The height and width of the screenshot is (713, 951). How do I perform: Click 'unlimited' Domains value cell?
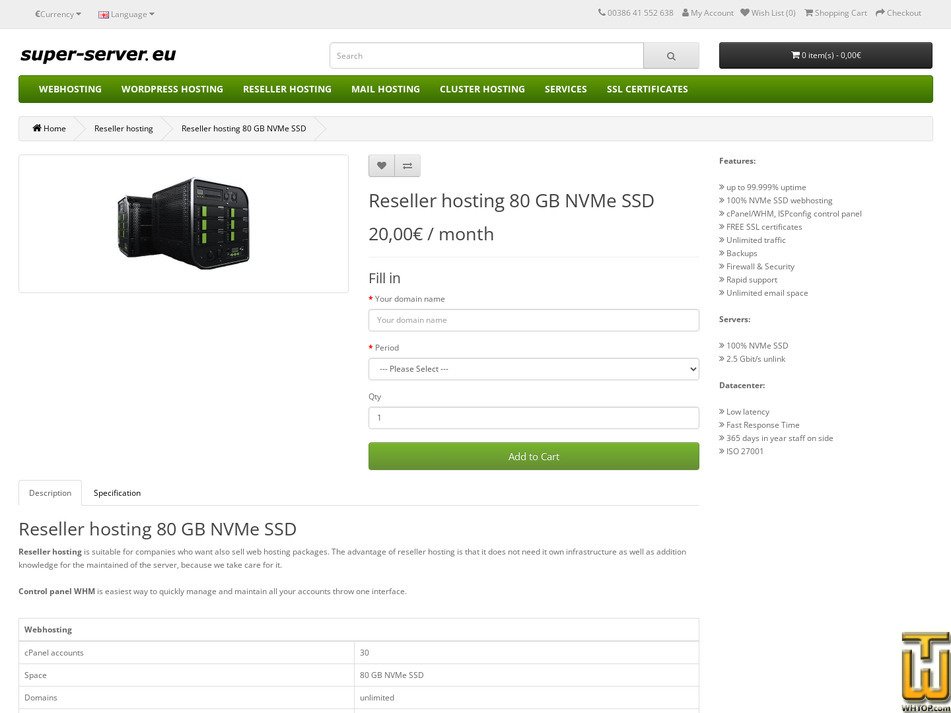click(x=526, y=698)
